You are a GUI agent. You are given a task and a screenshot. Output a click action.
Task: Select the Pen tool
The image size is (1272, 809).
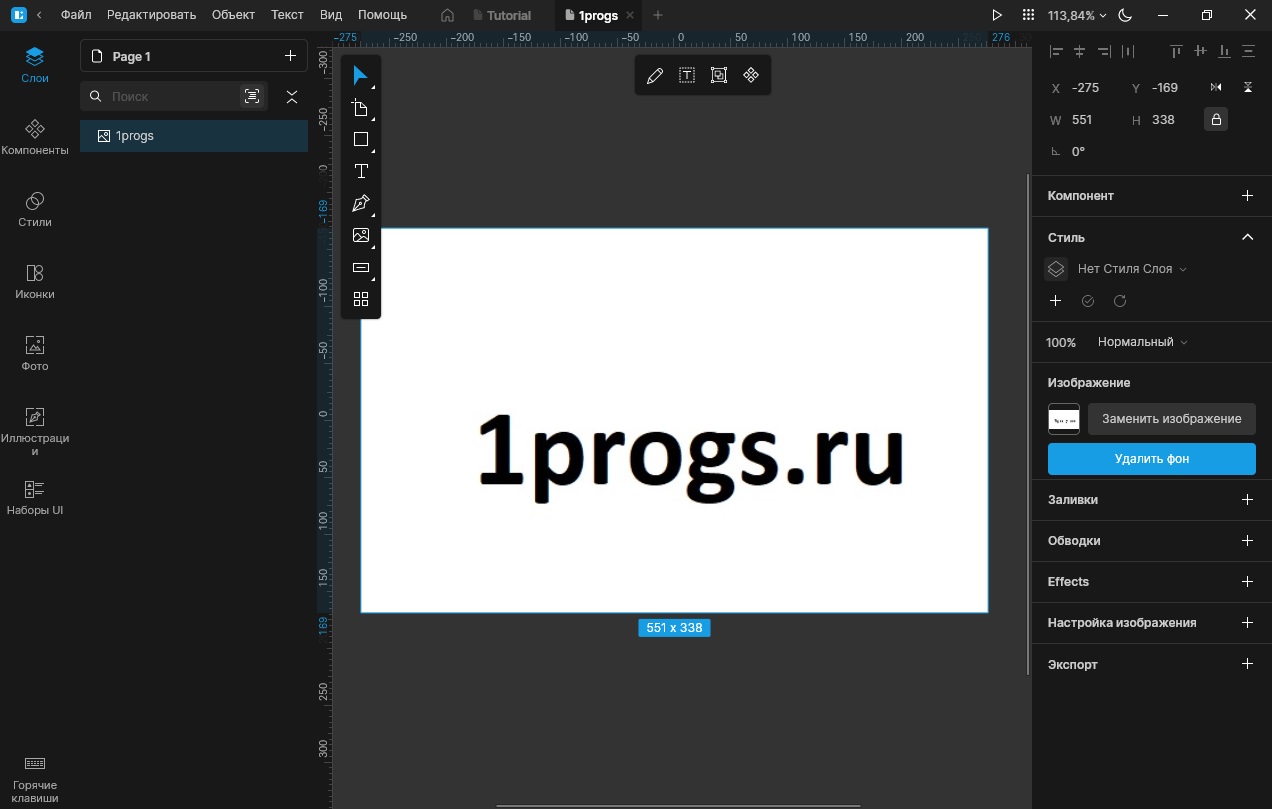(361, 204)
